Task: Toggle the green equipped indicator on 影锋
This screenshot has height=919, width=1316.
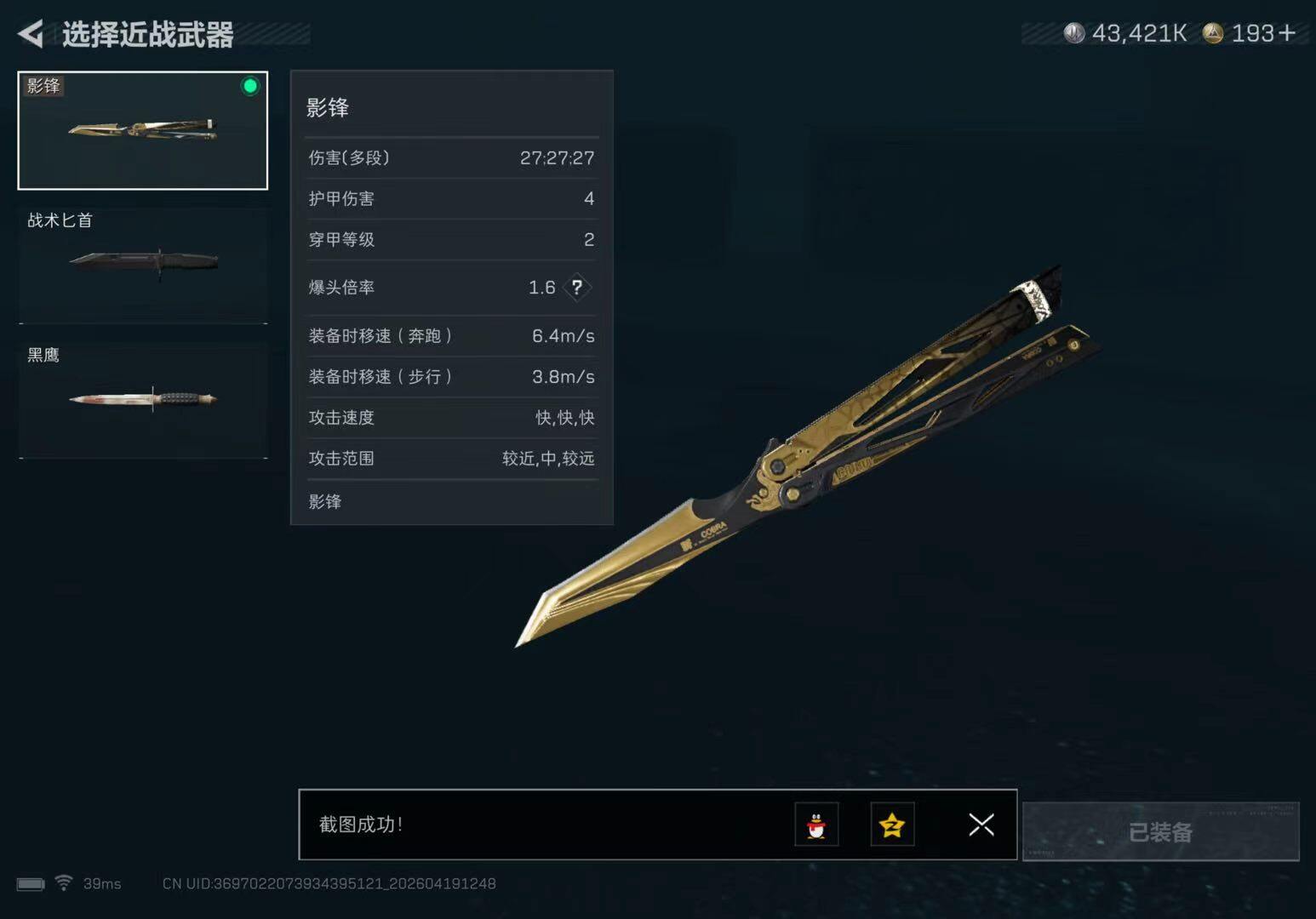Action: [249, 86]
